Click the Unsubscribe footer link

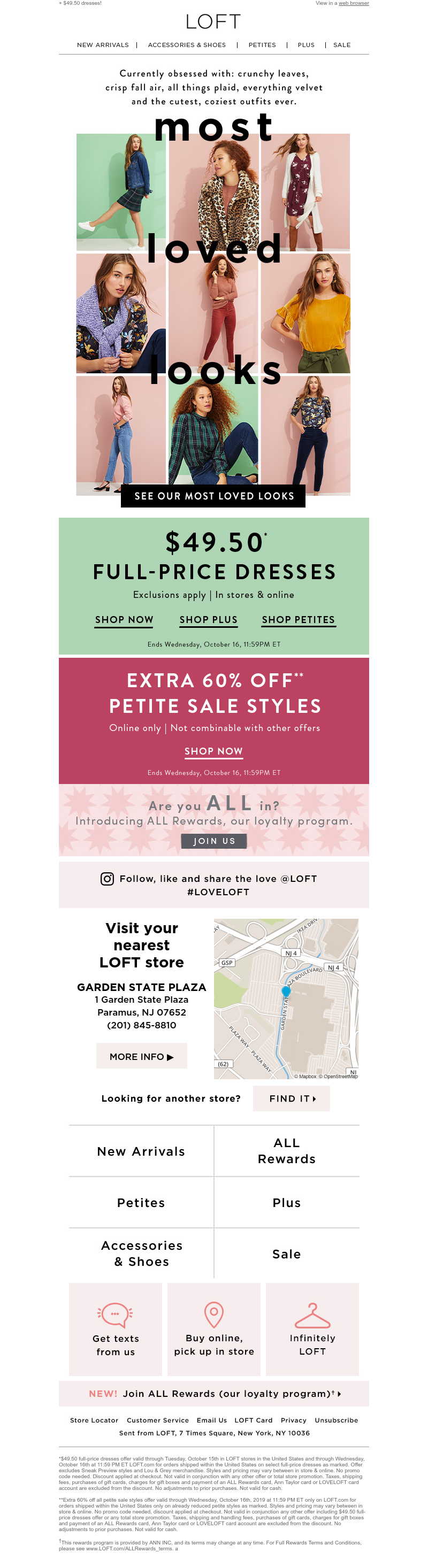336,1420
